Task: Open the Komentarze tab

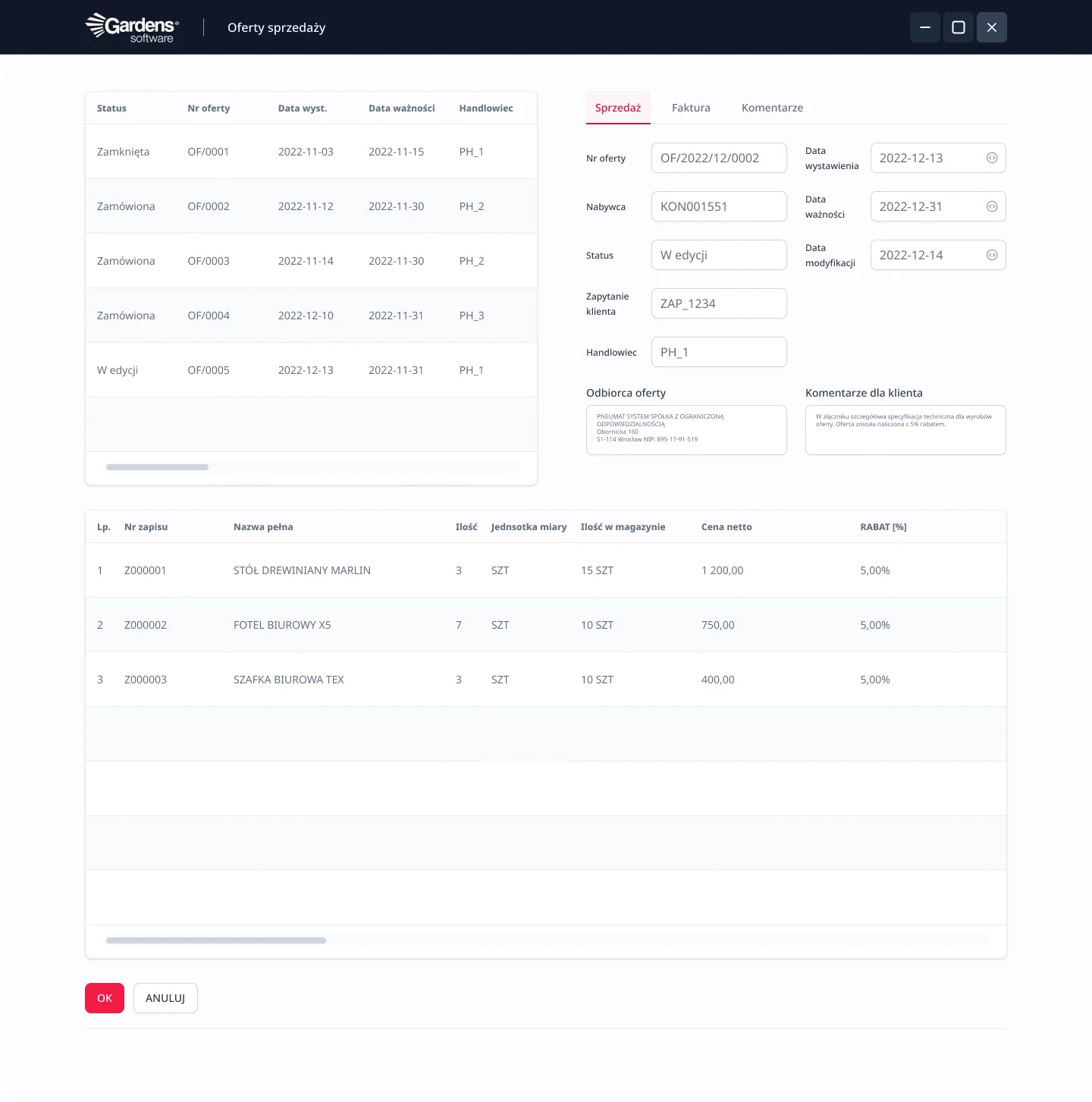Action: click(772, 108)
